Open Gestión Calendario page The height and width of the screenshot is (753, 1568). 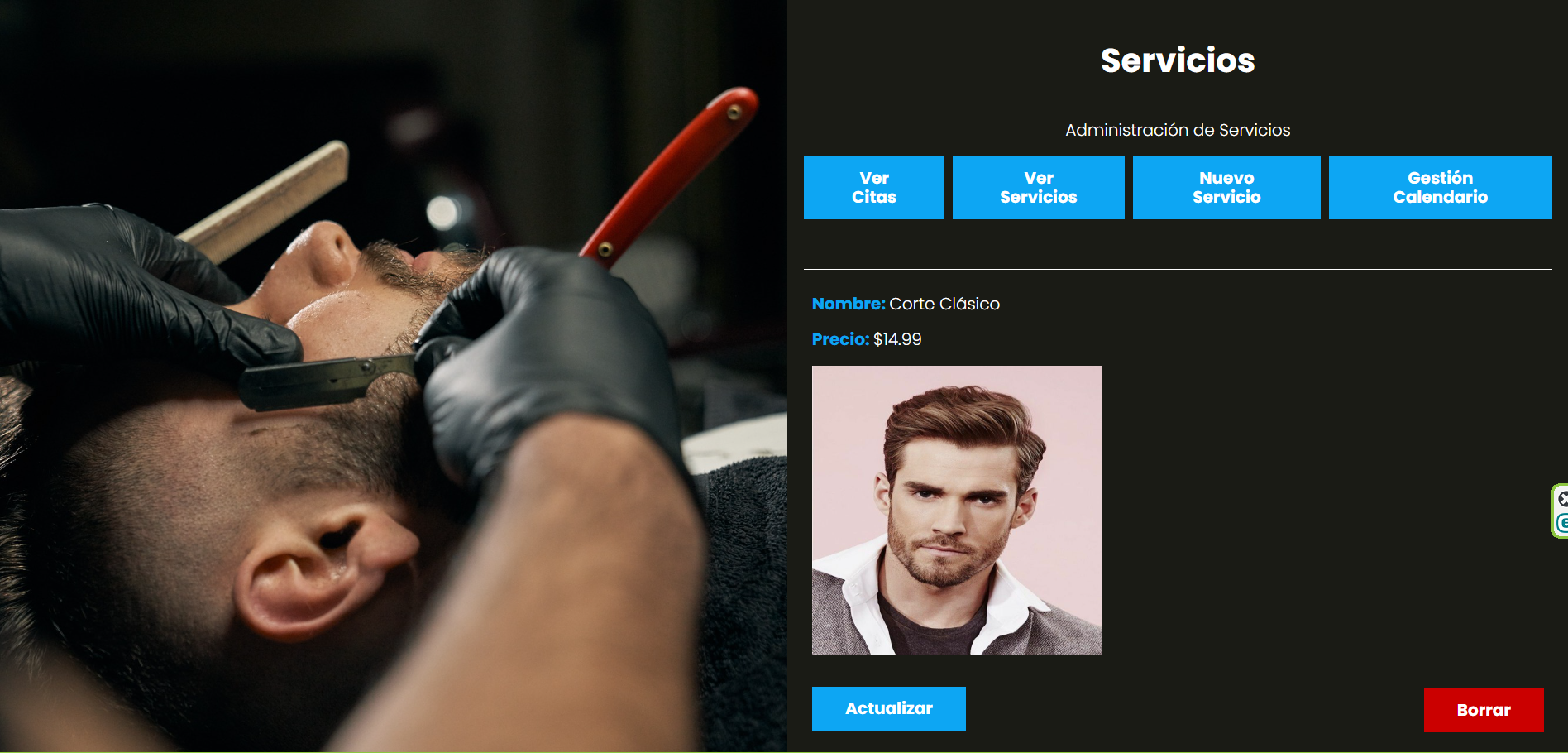1440,188
